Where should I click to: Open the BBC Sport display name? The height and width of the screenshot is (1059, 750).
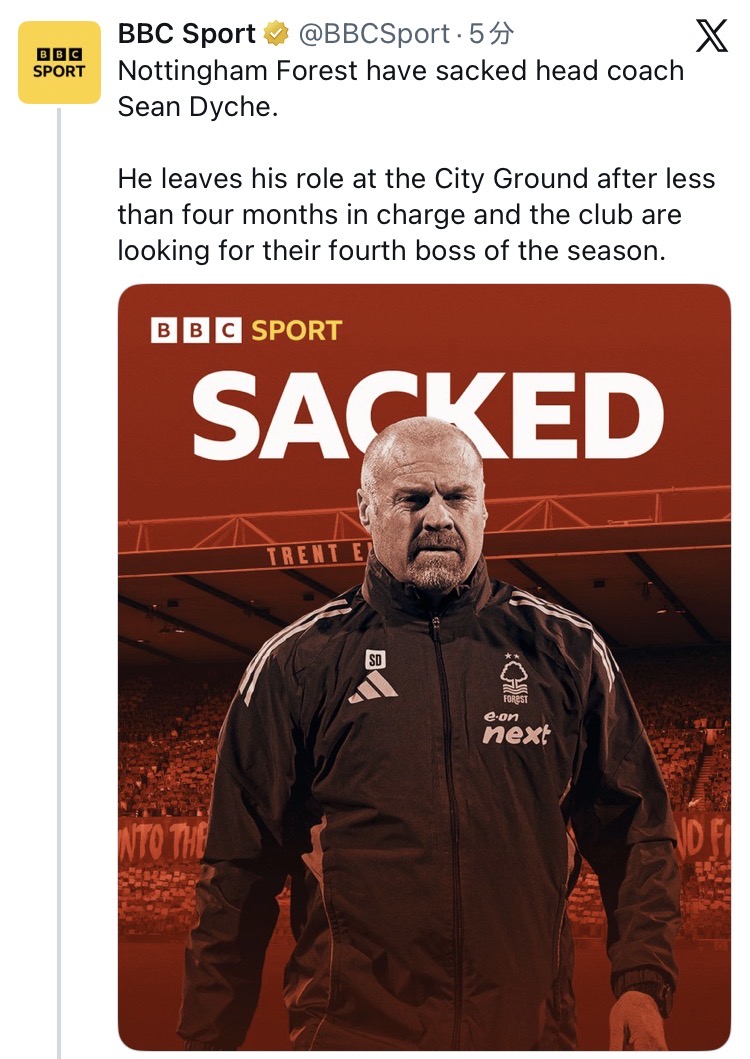coord(187,34)
